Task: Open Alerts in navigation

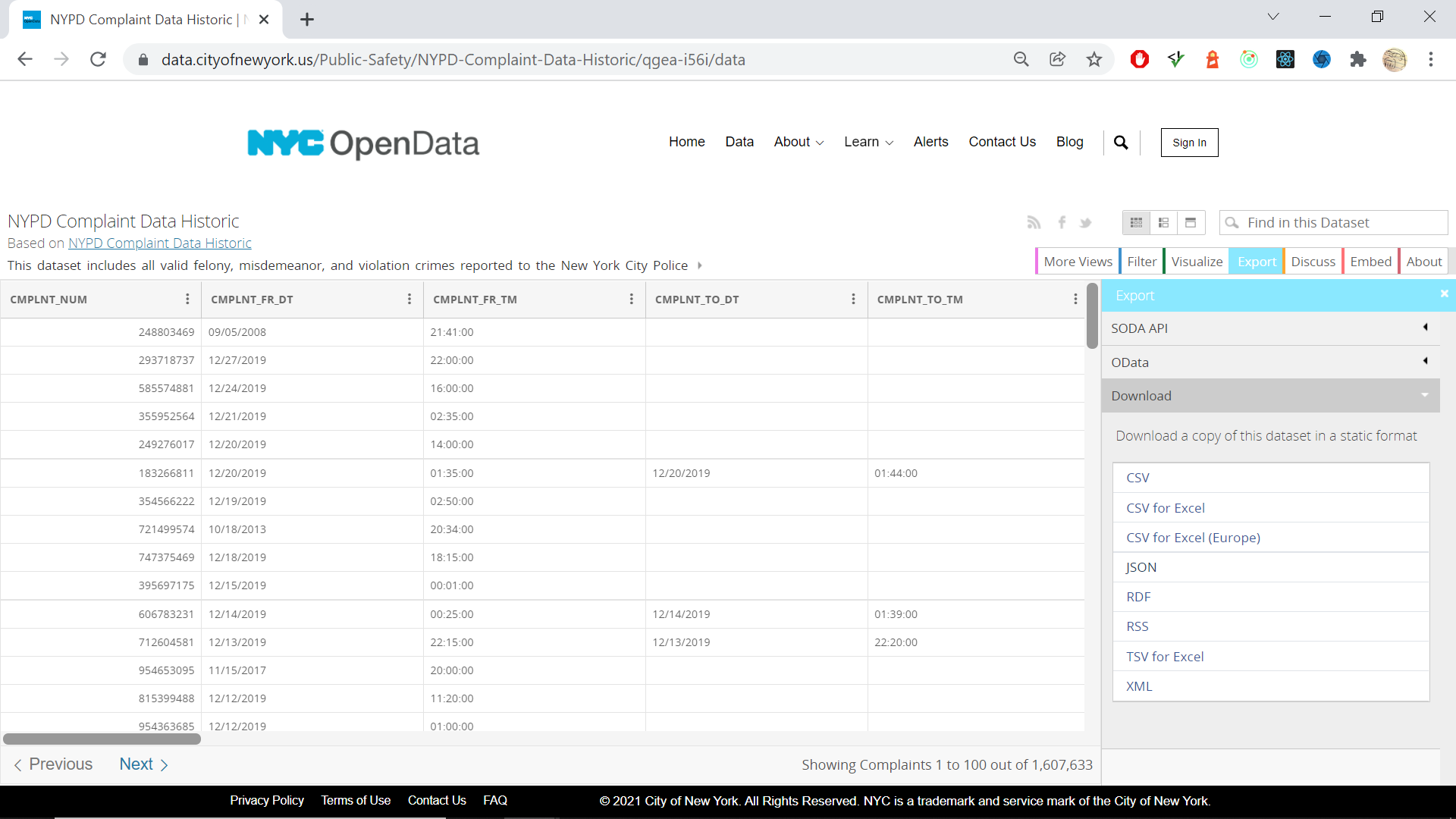Action: coord(930,142)
